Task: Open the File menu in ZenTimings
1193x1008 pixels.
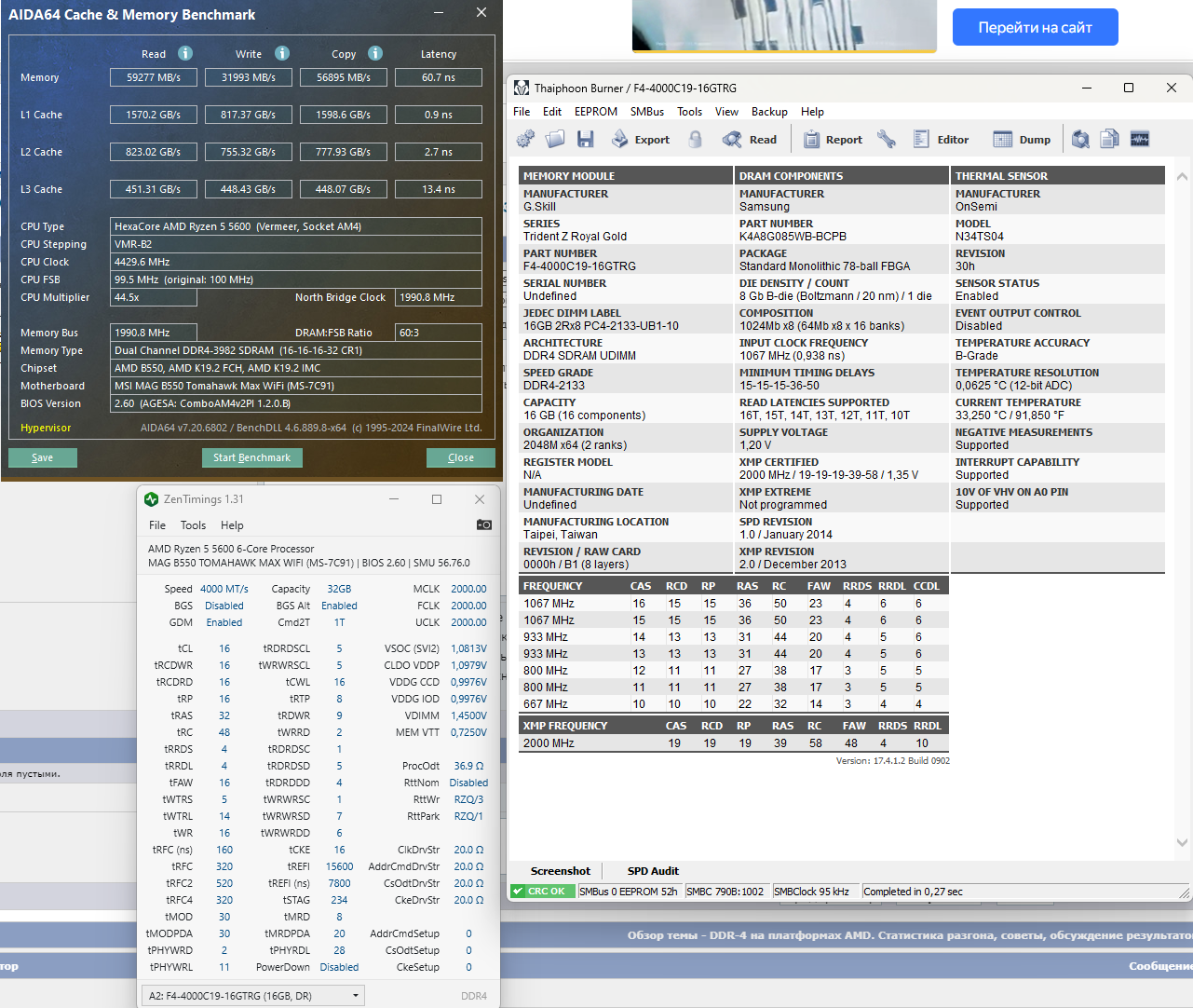Action: [x=157, y=525]
